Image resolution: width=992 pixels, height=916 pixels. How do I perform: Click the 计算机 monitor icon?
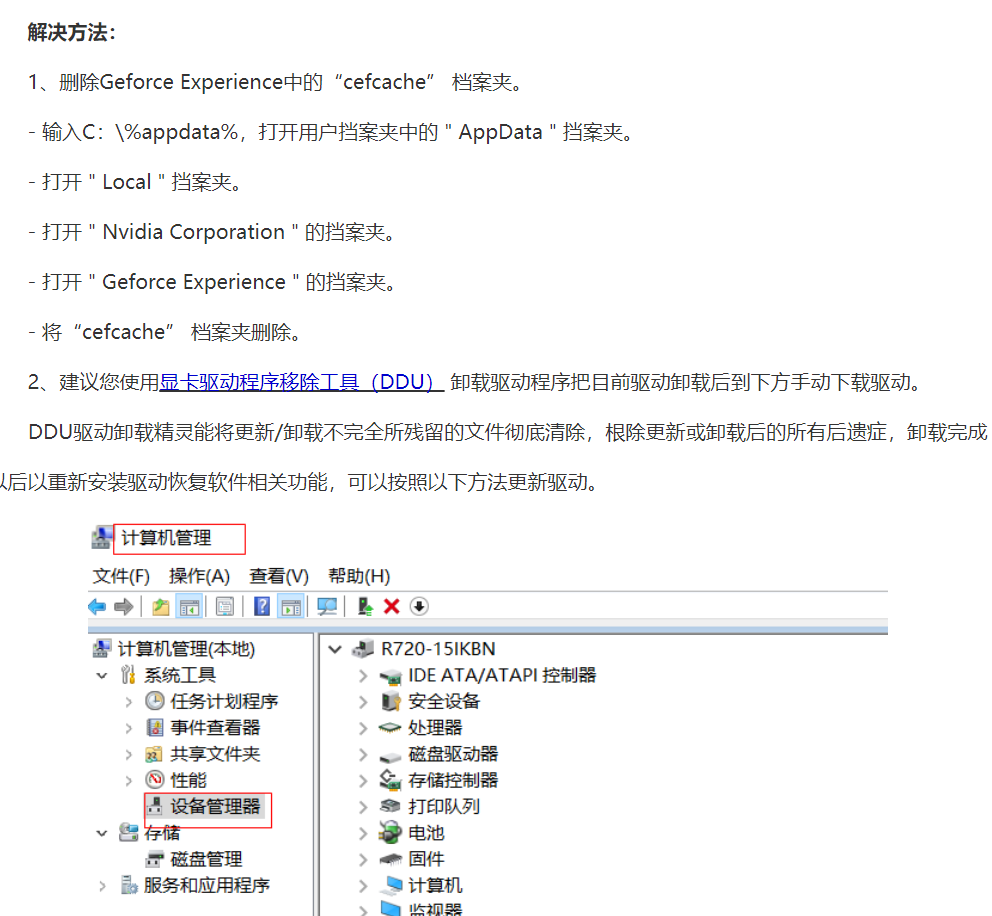(x=393, y=884)
